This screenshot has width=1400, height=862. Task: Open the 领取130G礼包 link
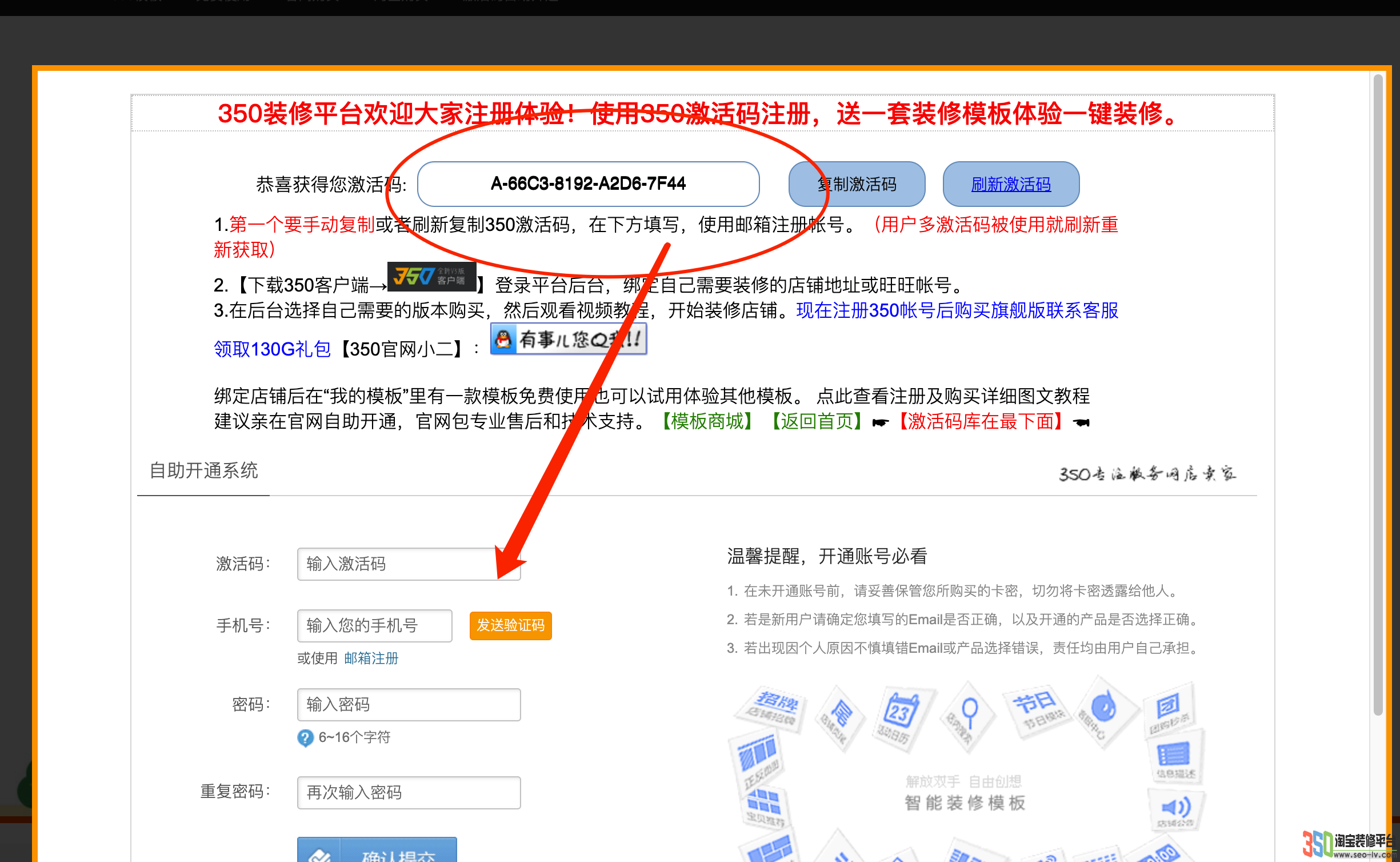click(272, 349)
